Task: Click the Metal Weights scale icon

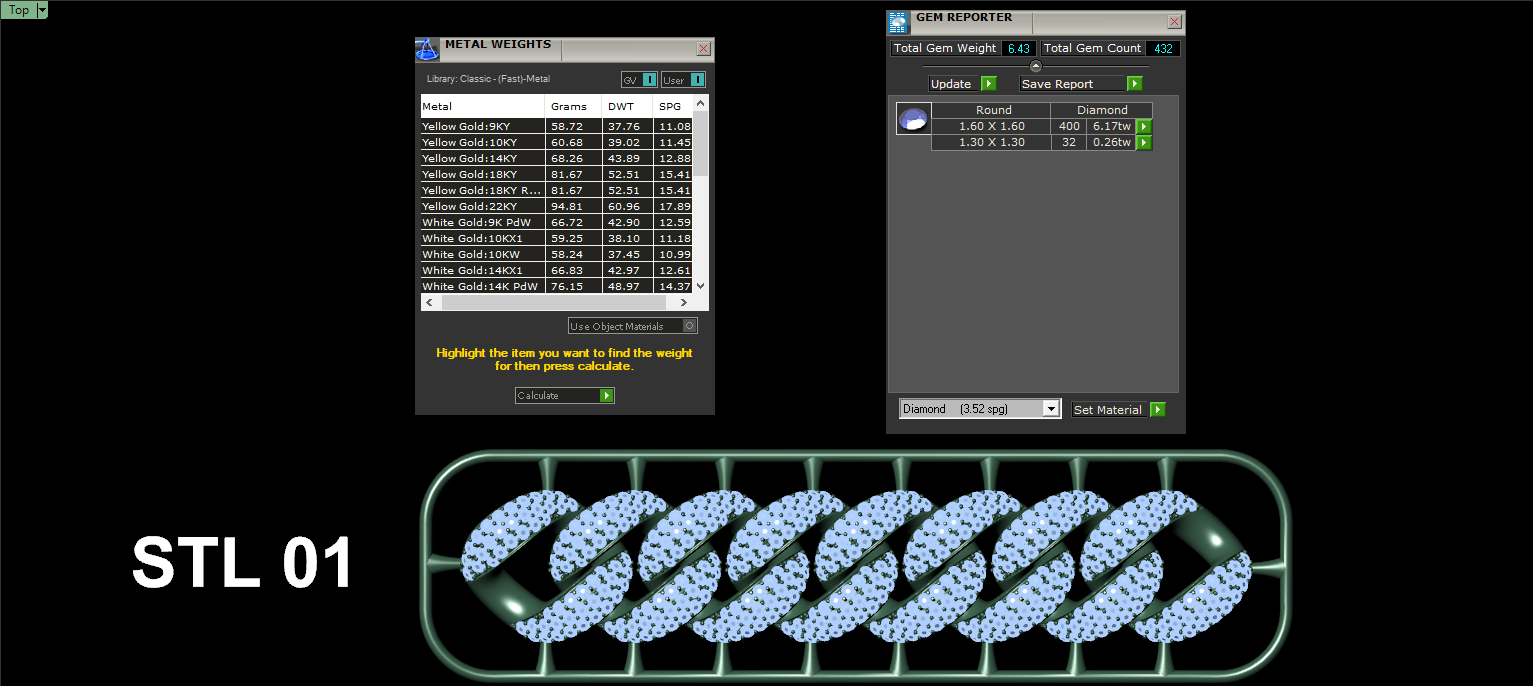Action: click(427, 50)
